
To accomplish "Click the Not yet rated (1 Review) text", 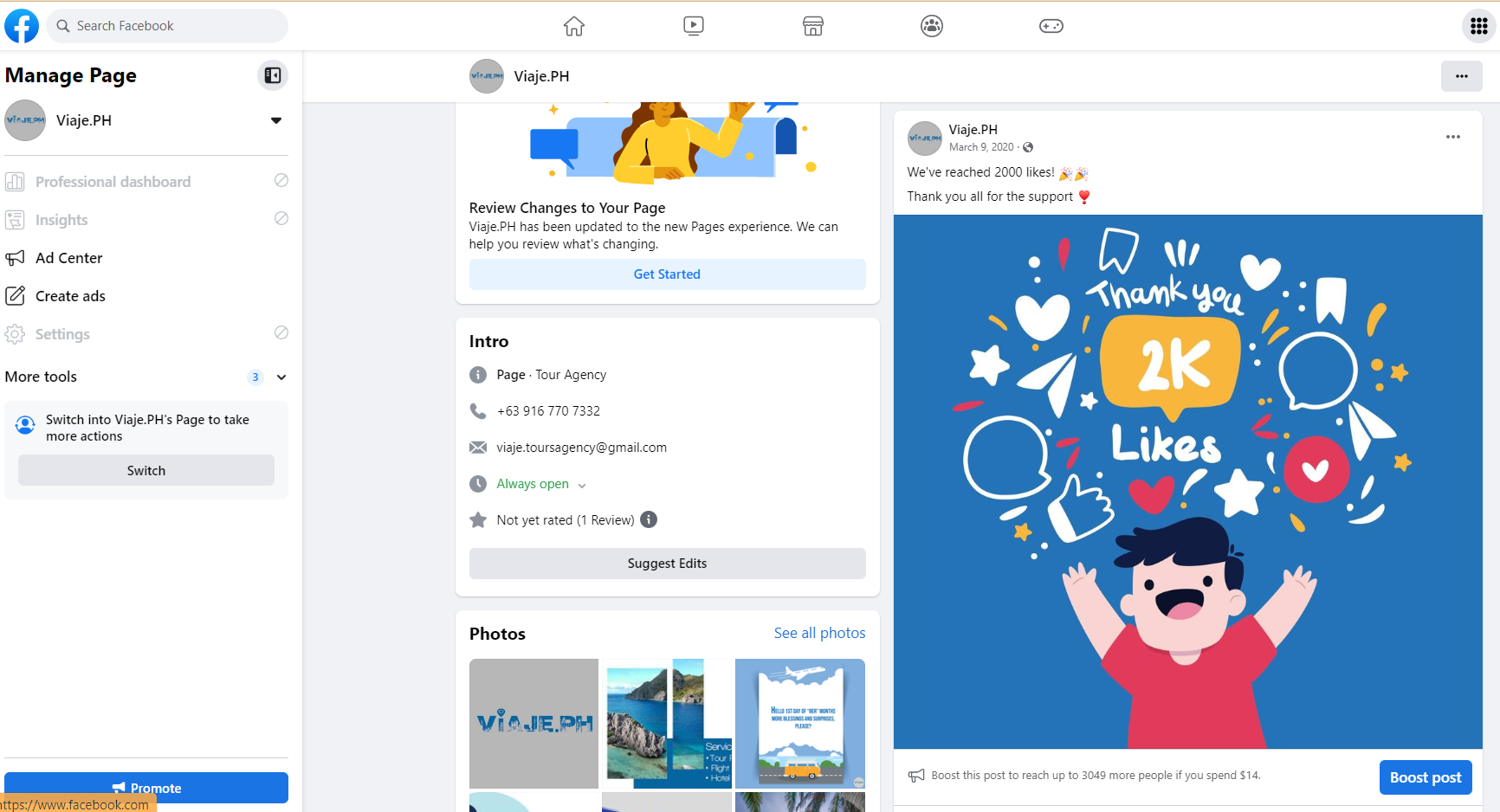I will (x=566, y=520).
